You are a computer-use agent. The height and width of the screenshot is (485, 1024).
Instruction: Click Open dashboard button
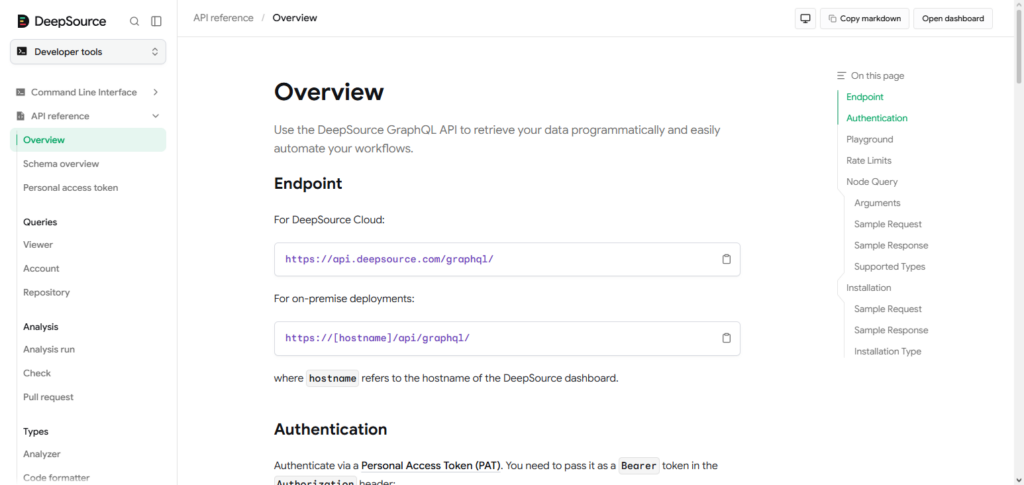953,18
